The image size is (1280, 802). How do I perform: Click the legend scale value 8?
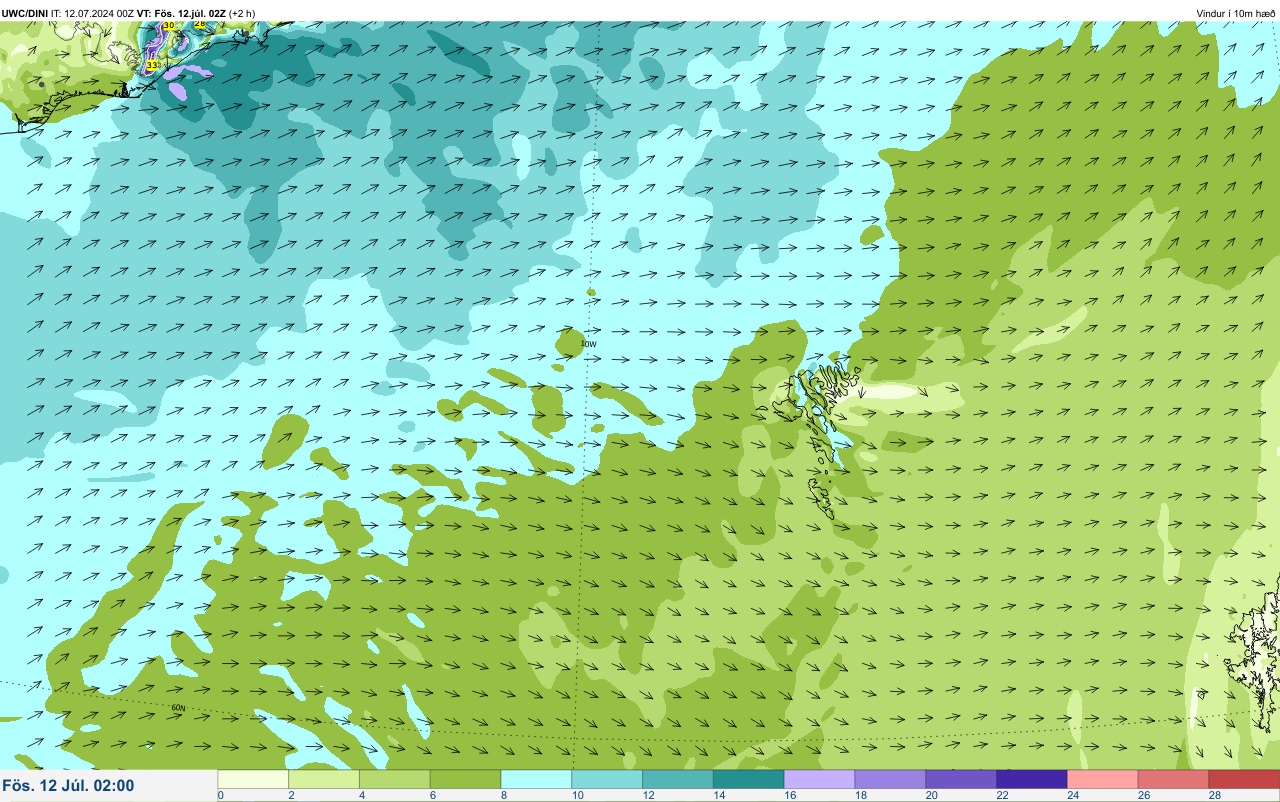tap(503, 796)
